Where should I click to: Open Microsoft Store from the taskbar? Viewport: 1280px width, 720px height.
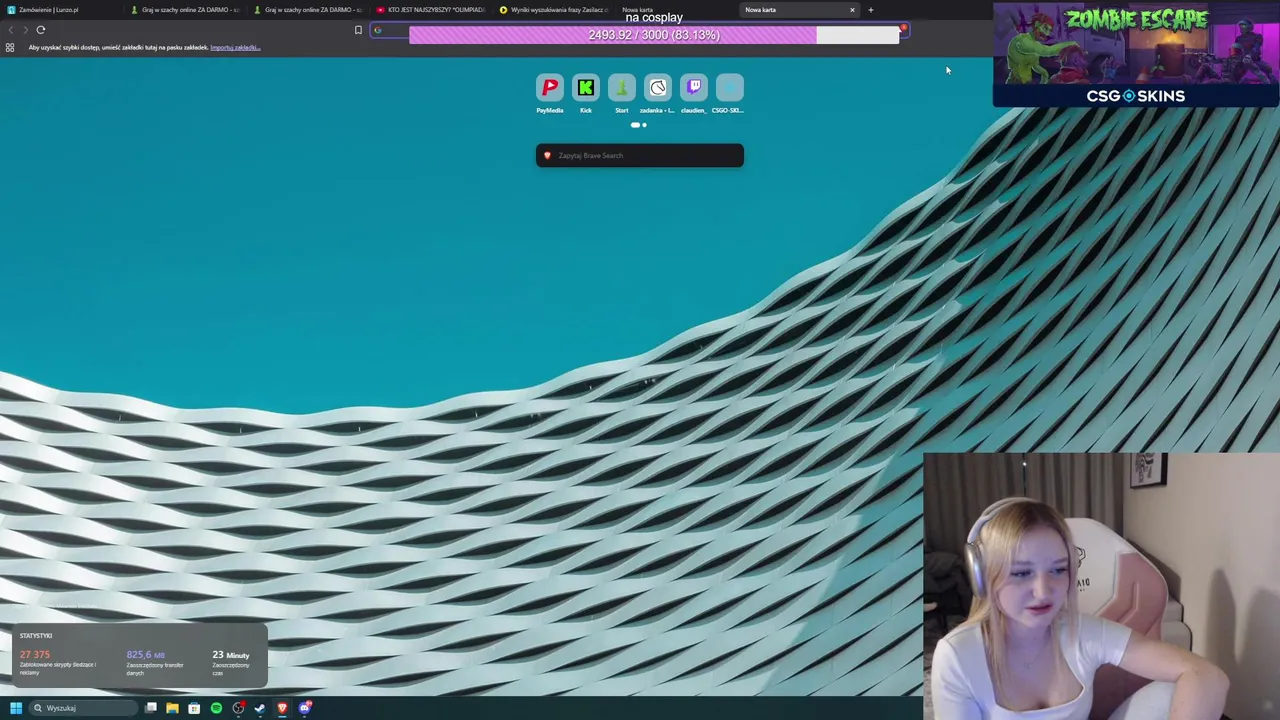tap(194, 708)
